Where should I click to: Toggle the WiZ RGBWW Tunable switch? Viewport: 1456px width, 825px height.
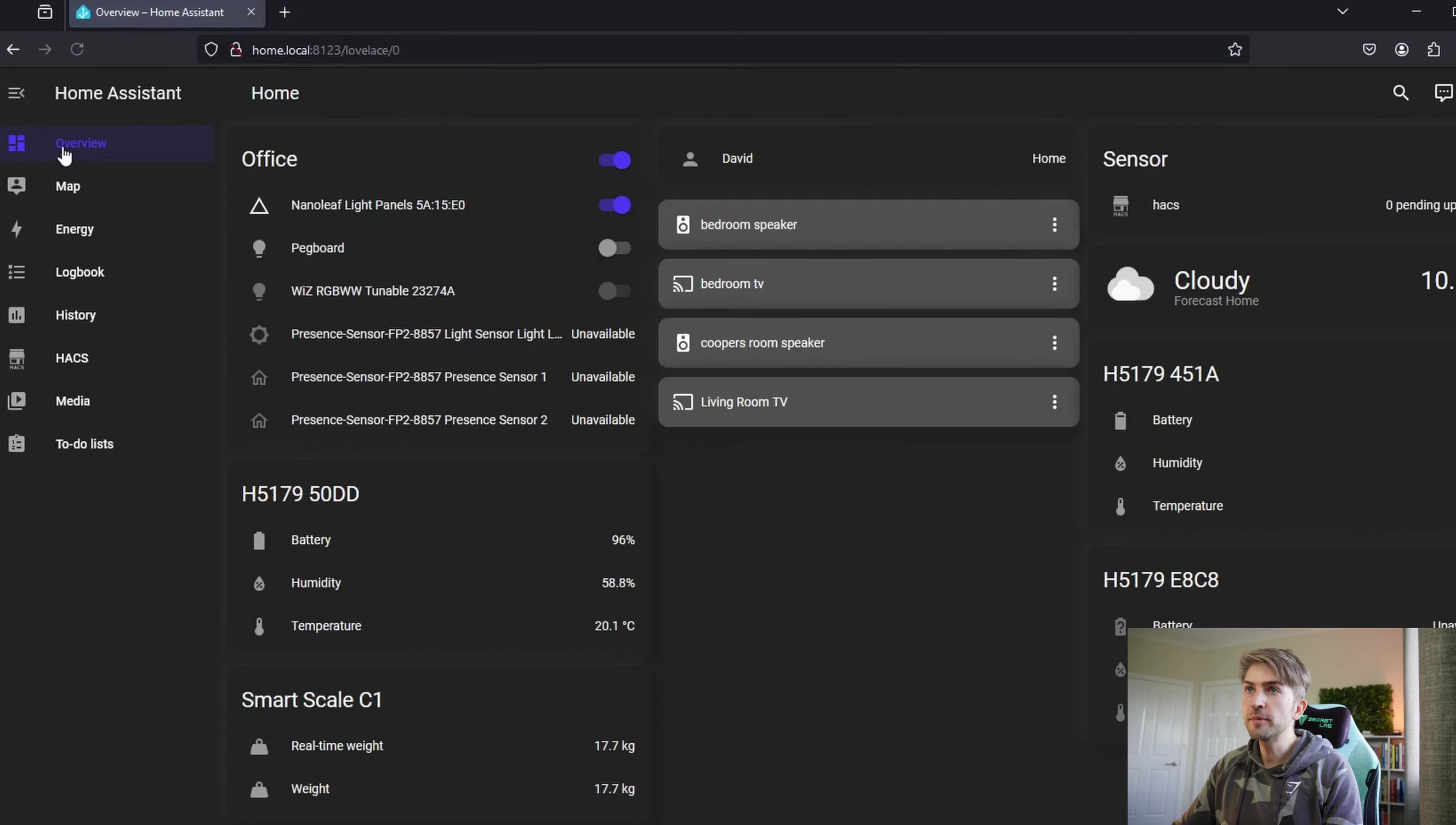pyautogui.click(x=615, y=291)
